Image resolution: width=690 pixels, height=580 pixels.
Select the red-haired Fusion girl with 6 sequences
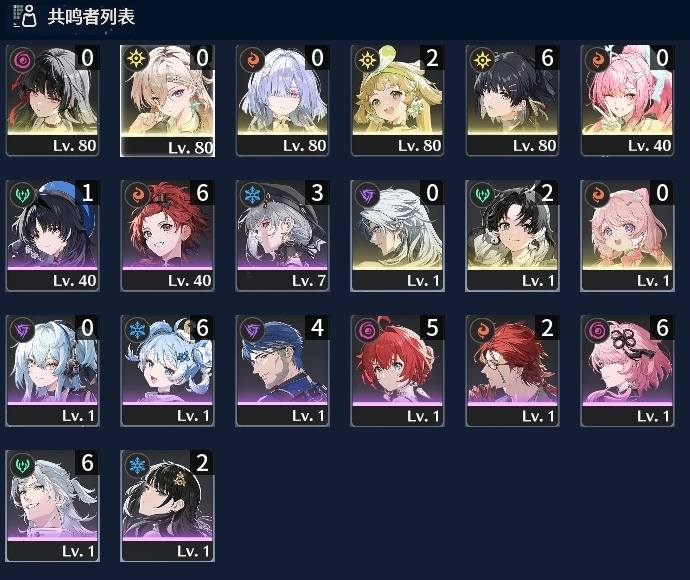pyautogui.click(x=168, y=235)
